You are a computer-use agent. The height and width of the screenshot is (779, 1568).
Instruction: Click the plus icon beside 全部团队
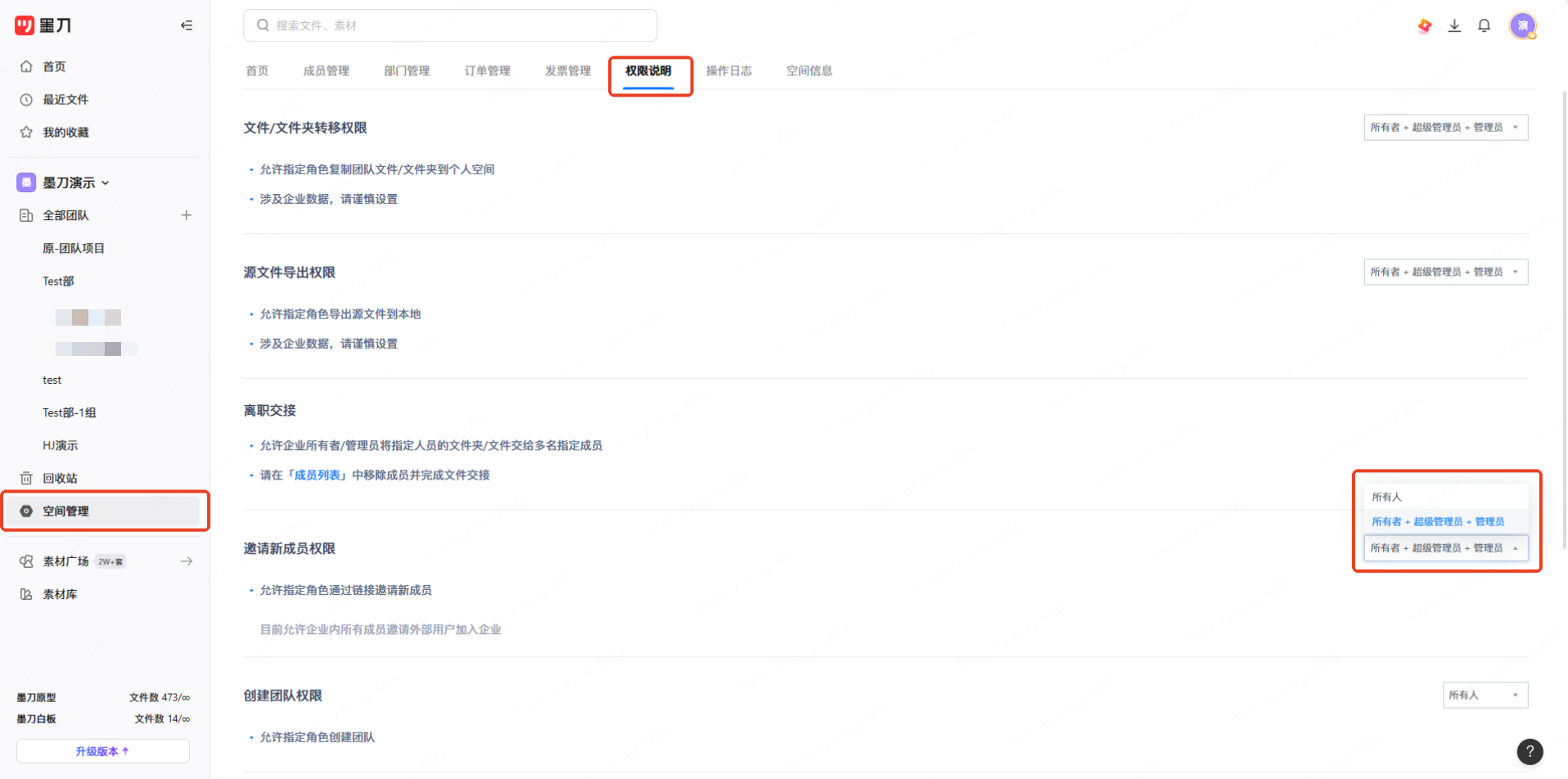187,215
